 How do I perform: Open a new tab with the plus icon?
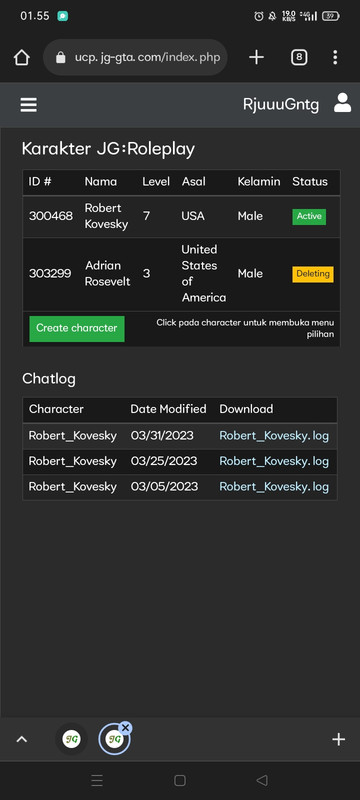[256, 58]
